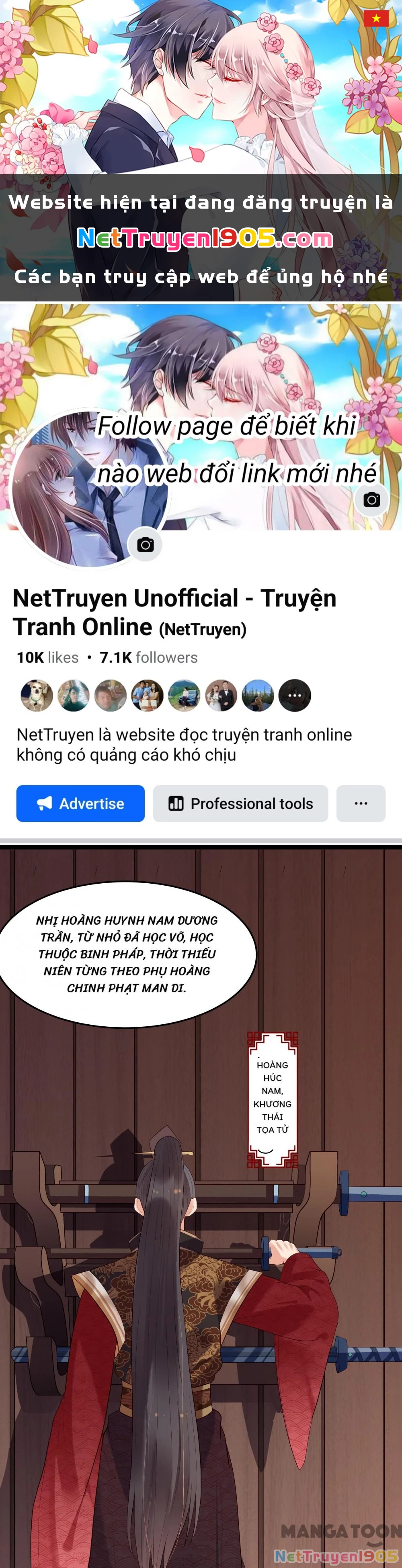
Task: Click the 7.1K followers count
Action: coord(149,657)
